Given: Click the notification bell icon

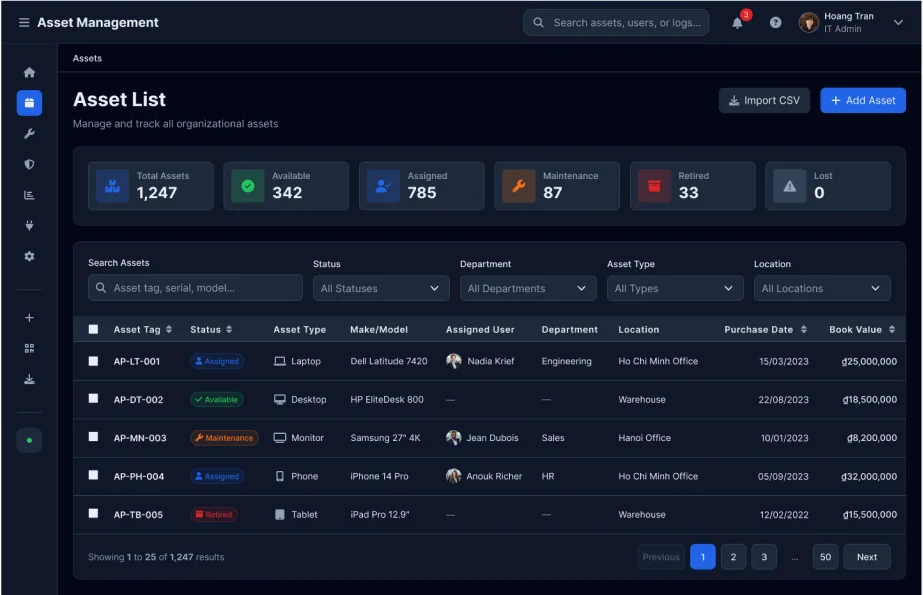Looking at the screenshot, I should 737,23.
